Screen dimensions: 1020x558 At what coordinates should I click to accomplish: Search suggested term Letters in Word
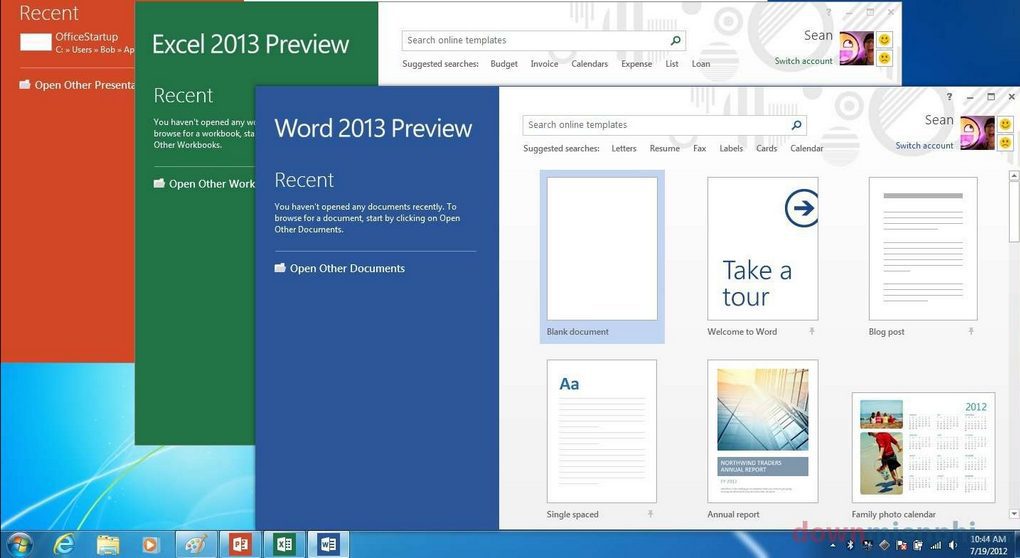(624, 149)
